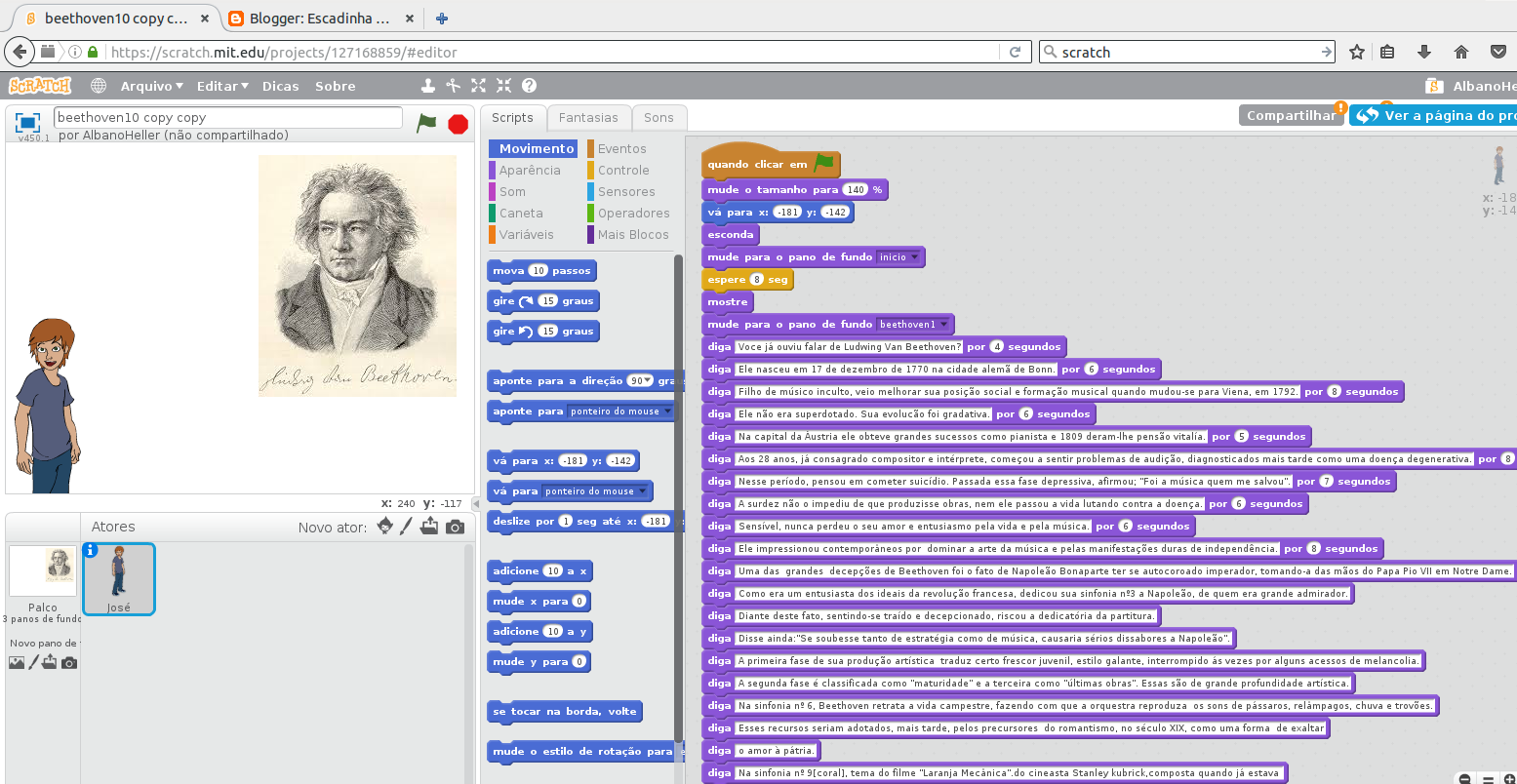Screen dimensions: 1517x784
Task: Select Aparência block category
Action: coord(530,170)
